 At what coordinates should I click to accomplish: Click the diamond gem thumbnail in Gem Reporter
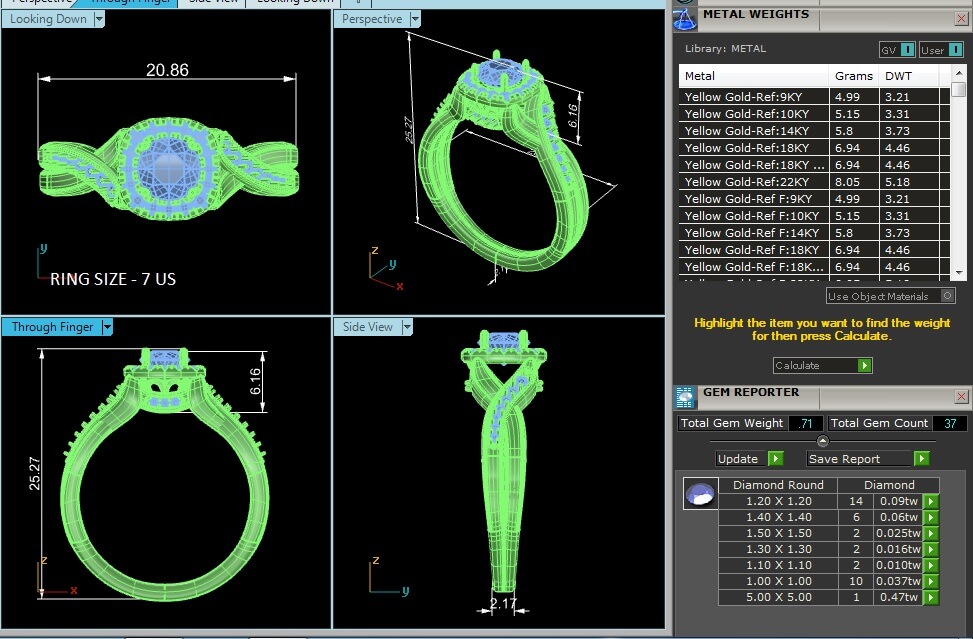point(699,494)
